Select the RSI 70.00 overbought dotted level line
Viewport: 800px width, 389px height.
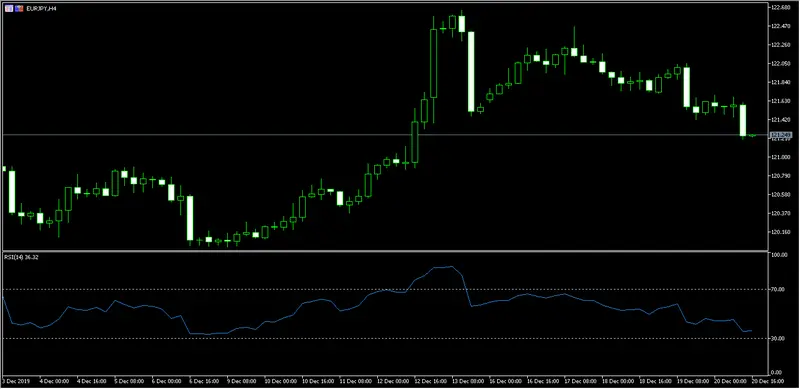pyautogui.click(x=384, y=289)
